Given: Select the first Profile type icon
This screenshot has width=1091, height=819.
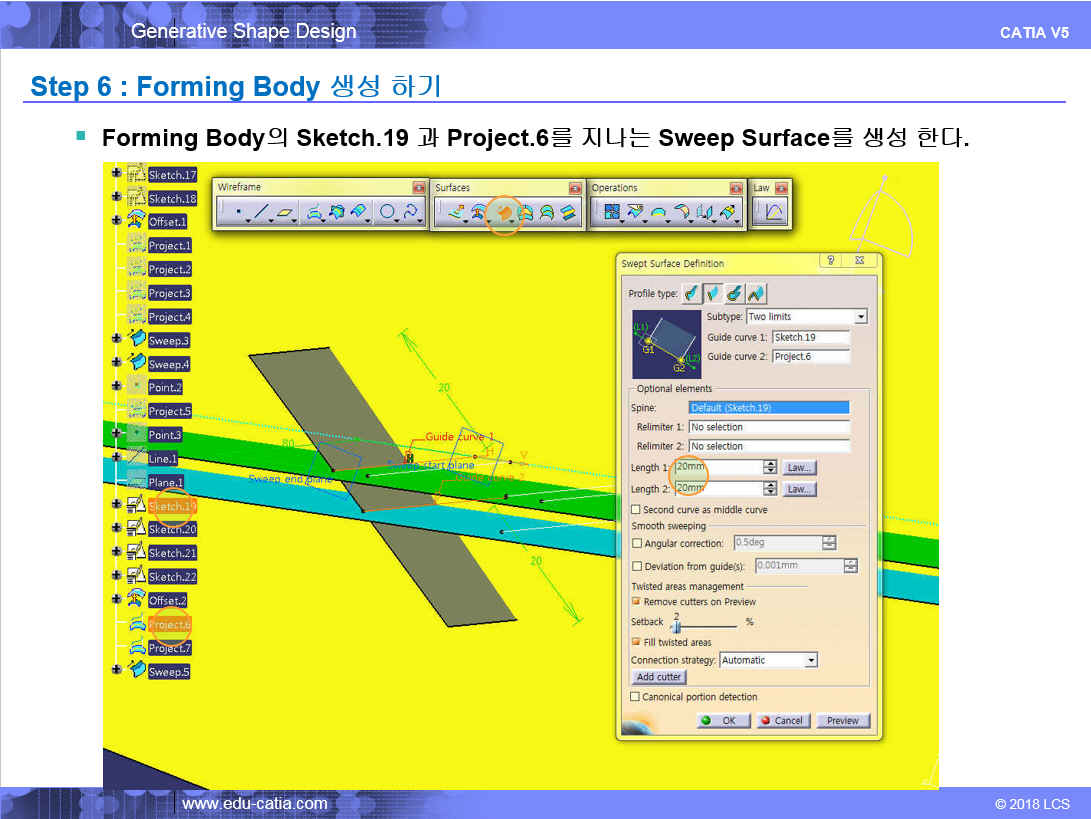Looking at the screenshot, I should coord(692,294).
